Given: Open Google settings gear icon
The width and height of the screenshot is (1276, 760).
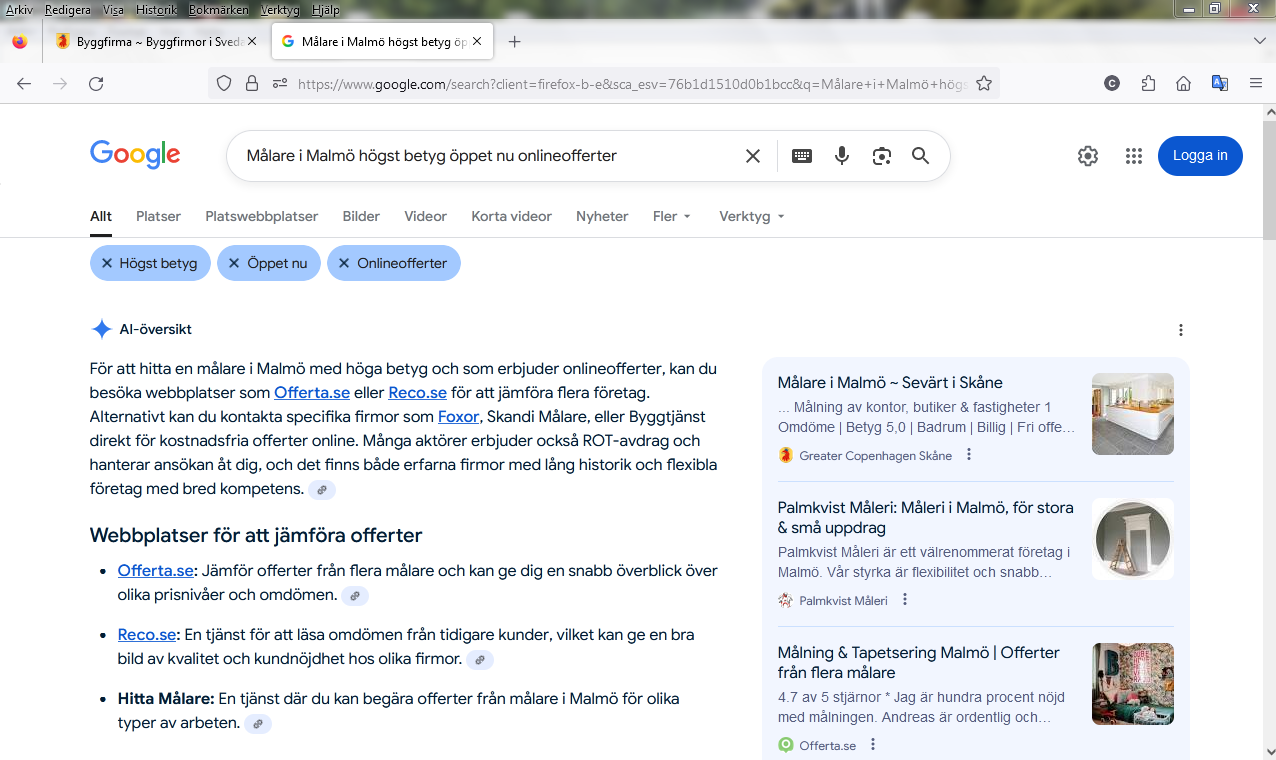Looking at the screenshot, I should (x=1088, y=156).
